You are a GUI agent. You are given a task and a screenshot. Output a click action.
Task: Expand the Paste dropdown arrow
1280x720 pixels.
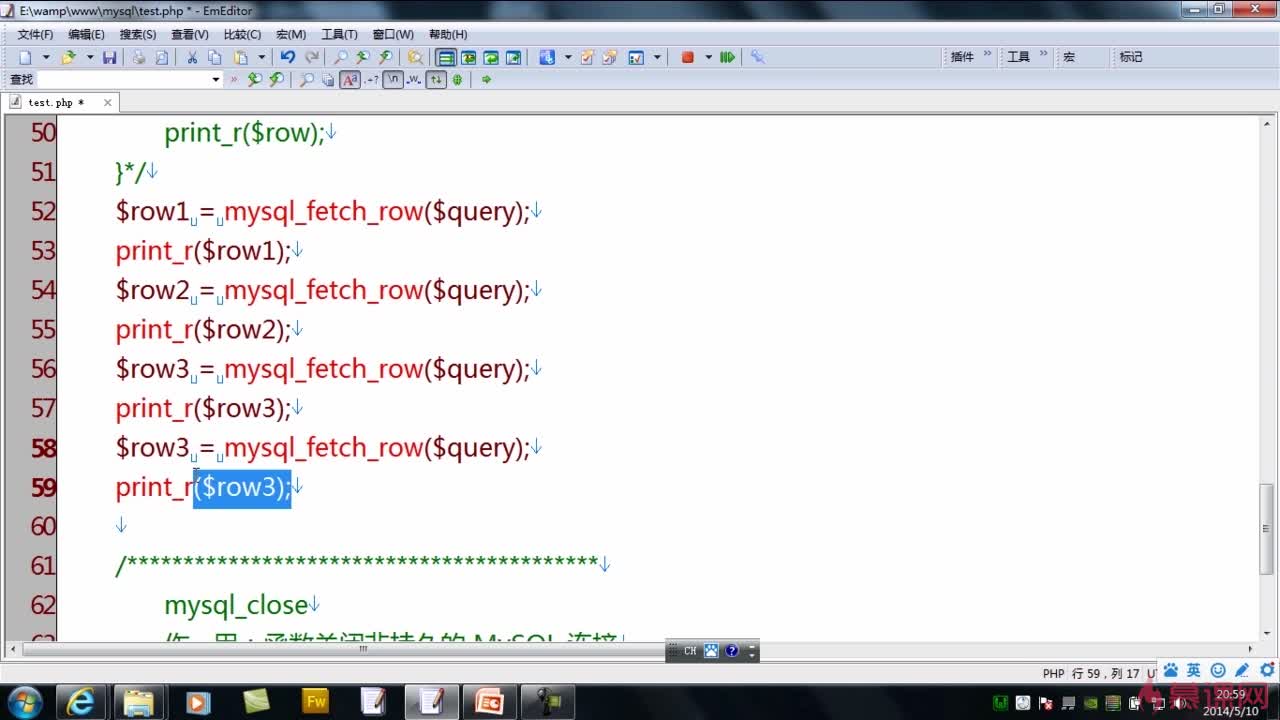tap(262, 57)
